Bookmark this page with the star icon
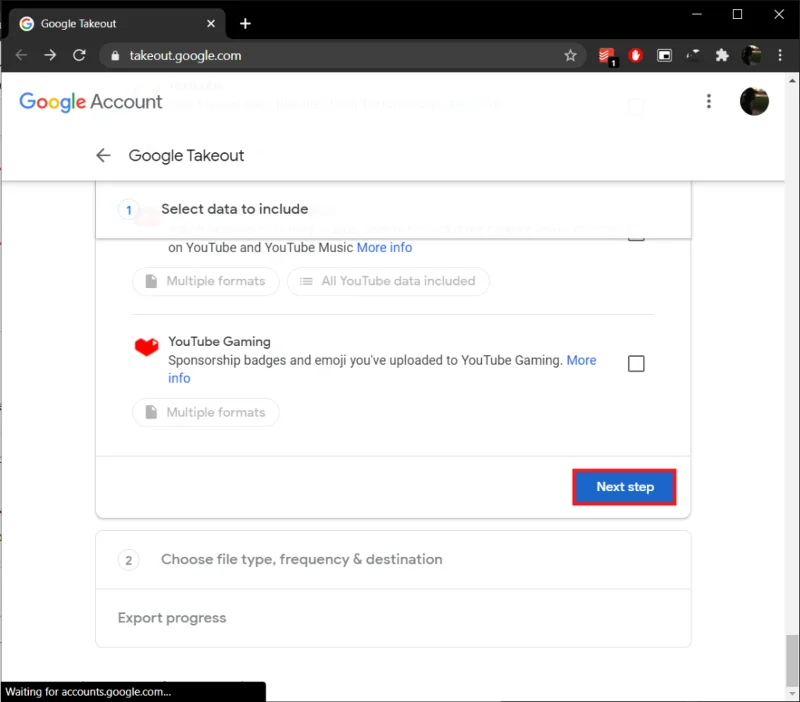 click(570, 56)
